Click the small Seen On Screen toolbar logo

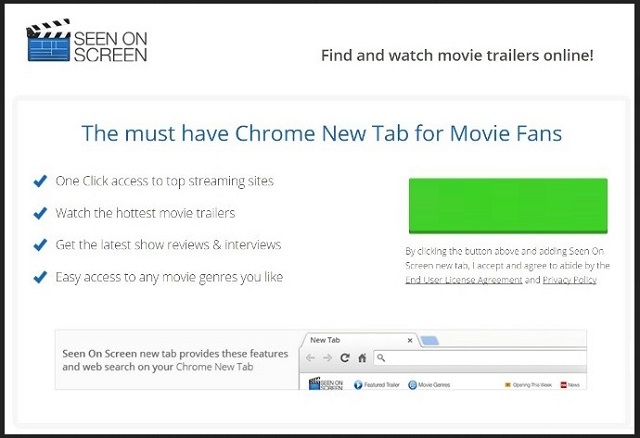(326, 384)
